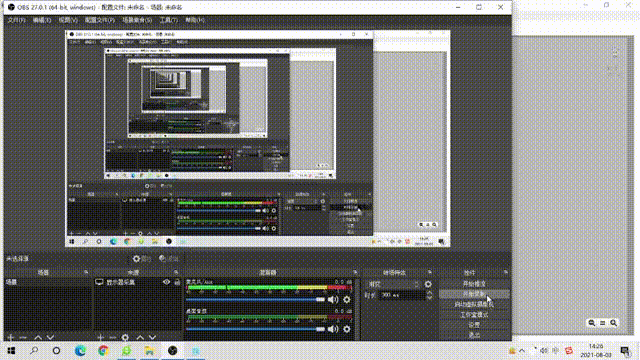The width and height of the screenshot is (640, 360).
Task: Open Mic/Aux audio settings gear
Action: (347, 300)
